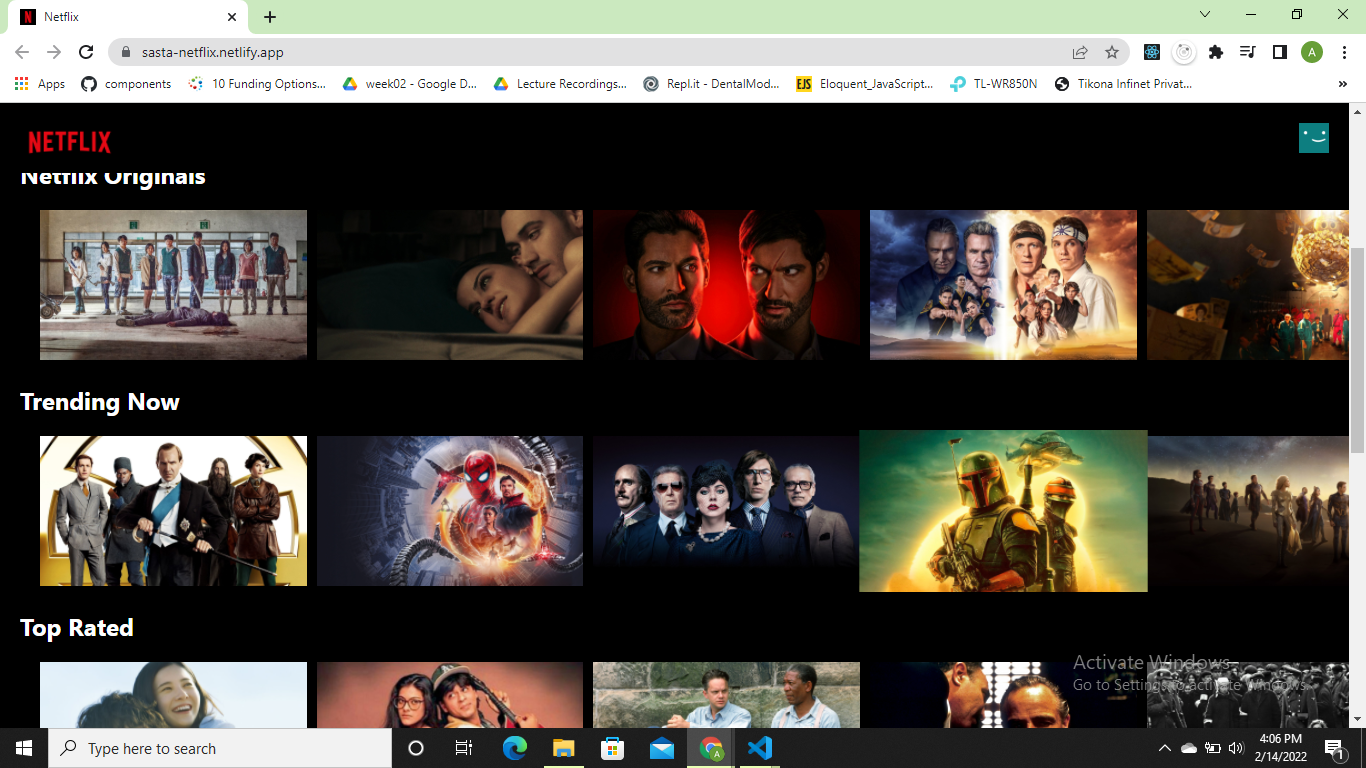Select the couple lying in bed poster
This screenshot has height=768, width=1366.
(450, 285)
